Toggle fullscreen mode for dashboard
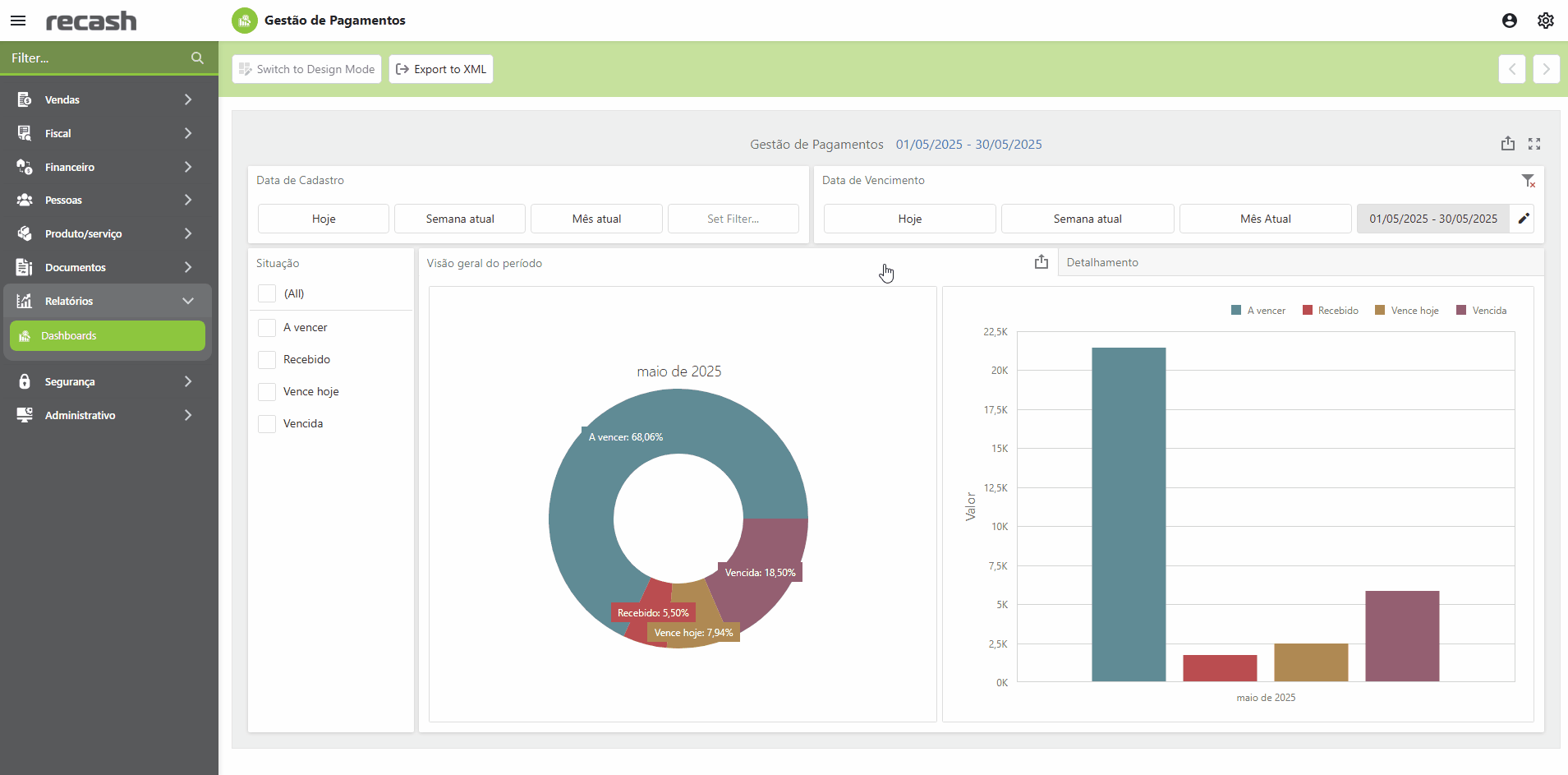The image size is (1568, 775). pyautogui.click(x=1534, y=144)
